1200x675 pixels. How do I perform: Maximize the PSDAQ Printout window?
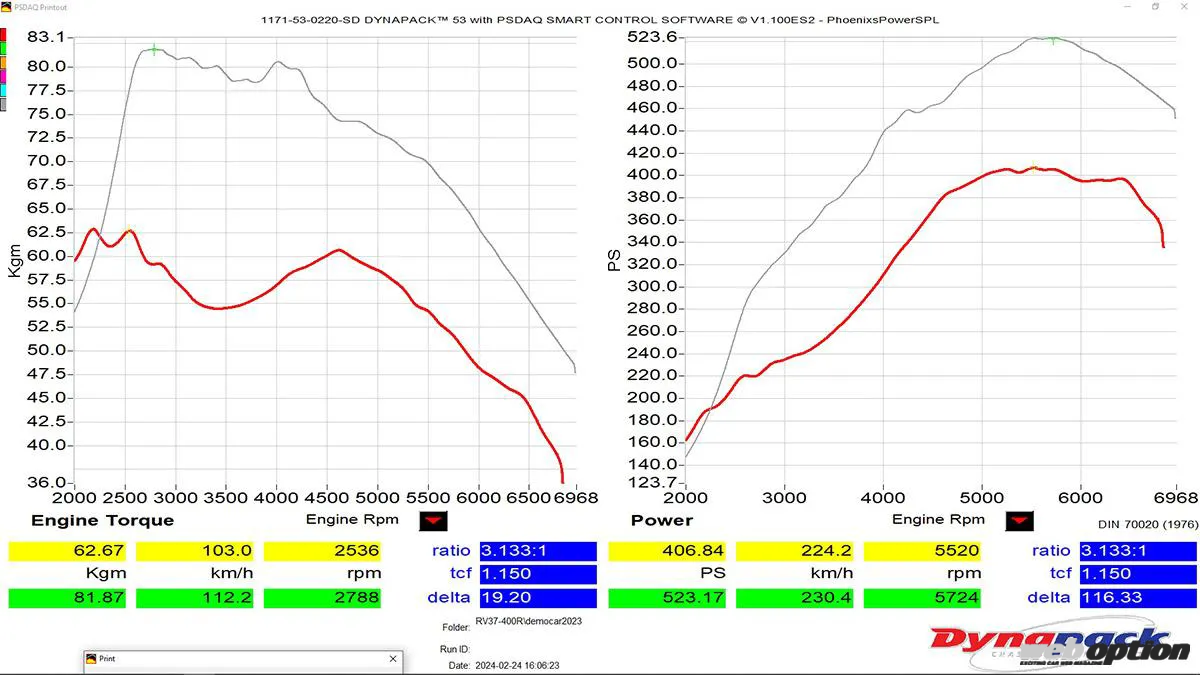(1155, 6)
